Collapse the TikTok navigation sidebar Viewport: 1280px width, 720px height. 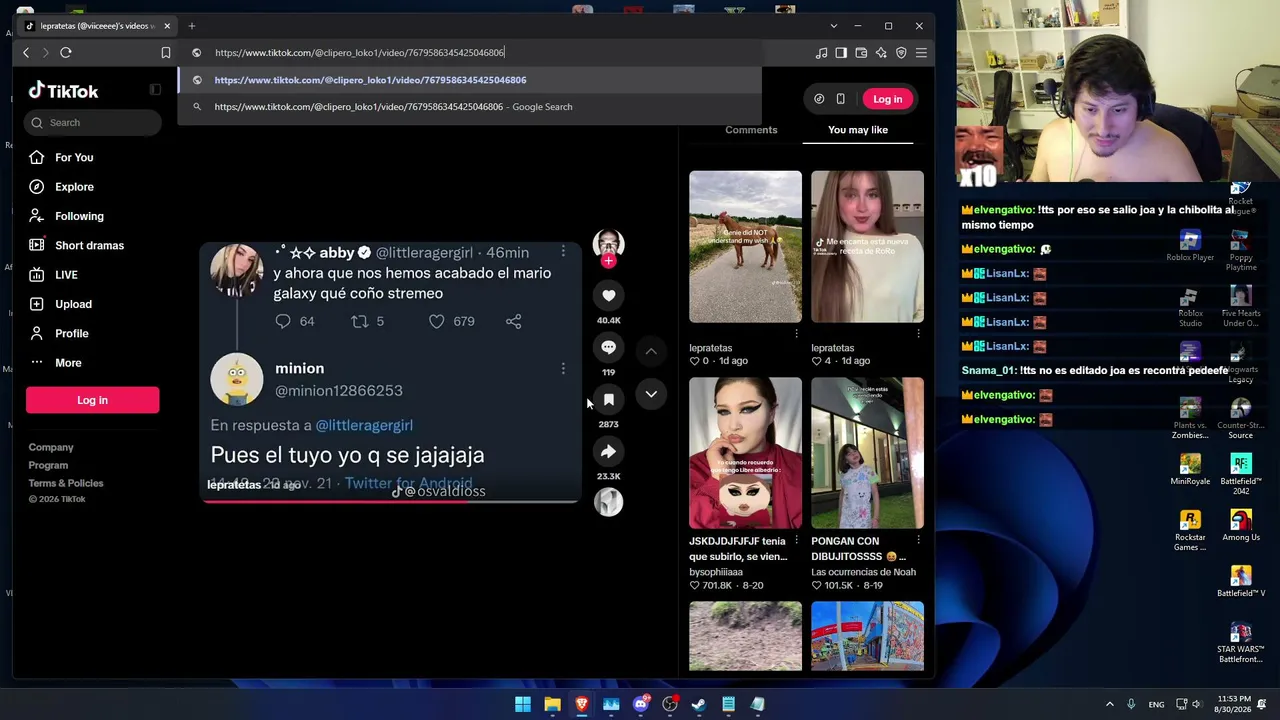[x=155, y=90]
